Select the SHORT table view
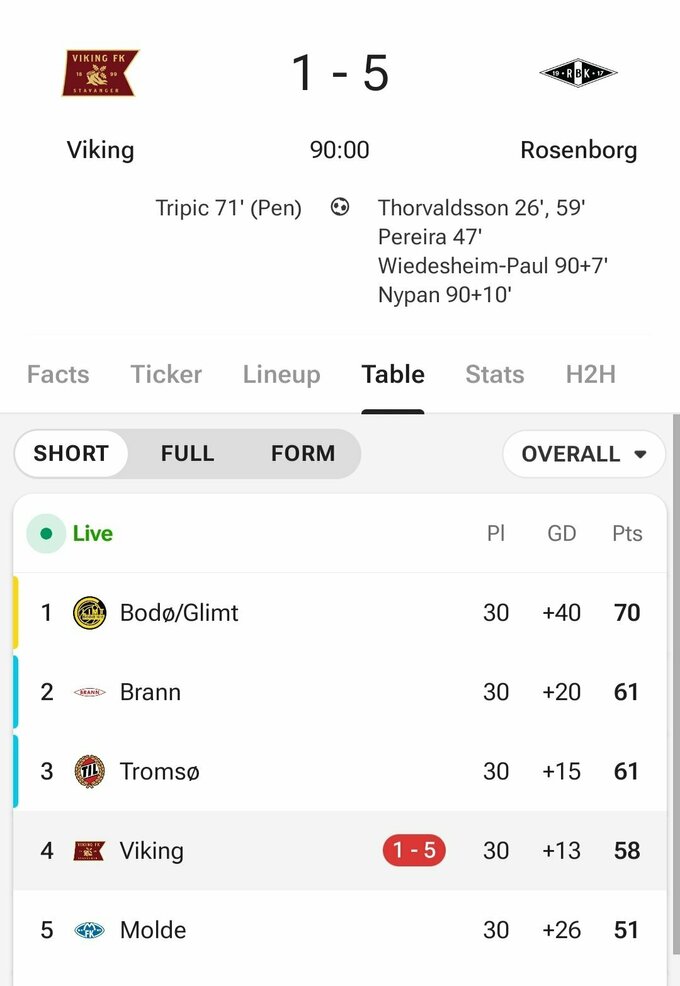The width and height of the screenshot is (680, 986). click(x=71, y=453)
